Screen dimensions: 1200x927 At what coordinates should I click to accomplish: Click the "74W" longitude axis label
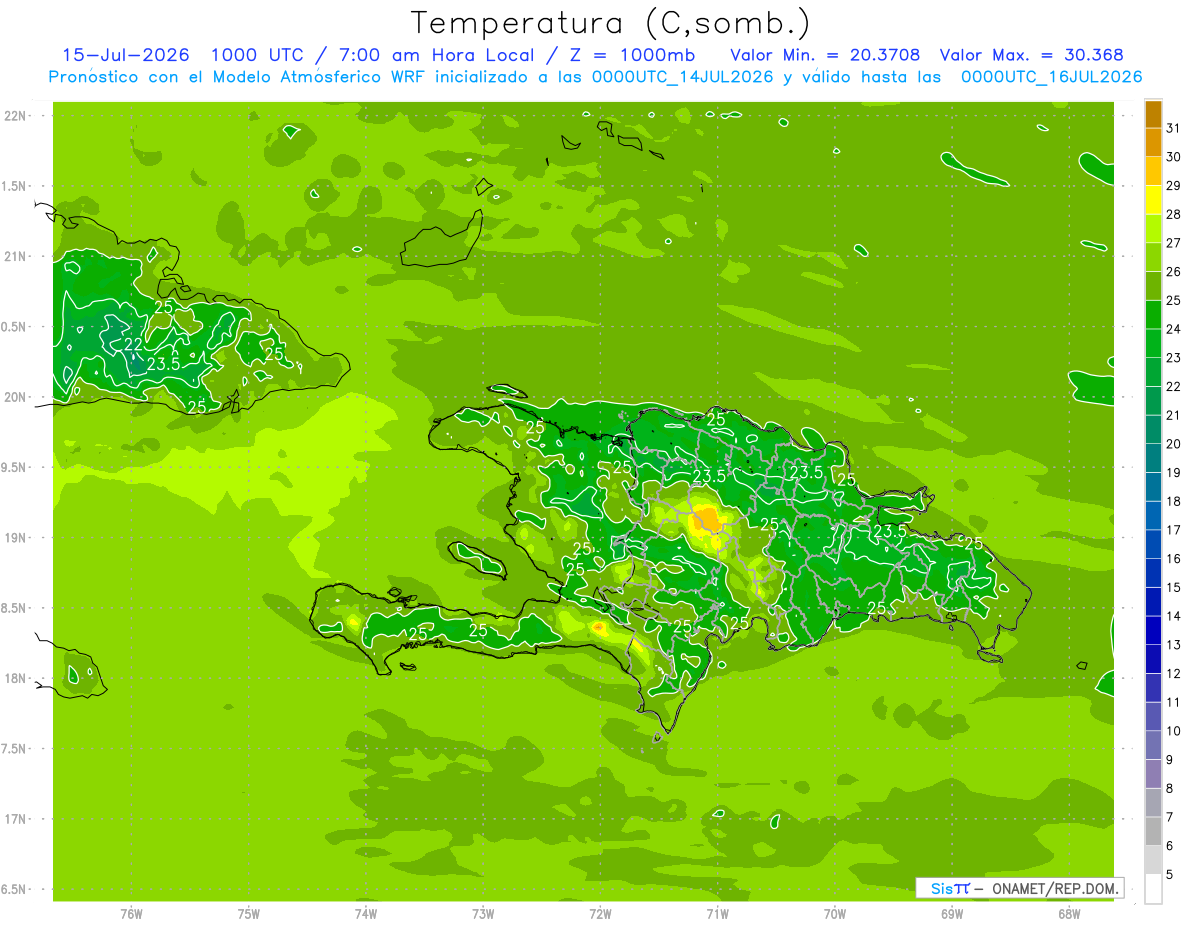pyautogui.click(x=366, y=913)
